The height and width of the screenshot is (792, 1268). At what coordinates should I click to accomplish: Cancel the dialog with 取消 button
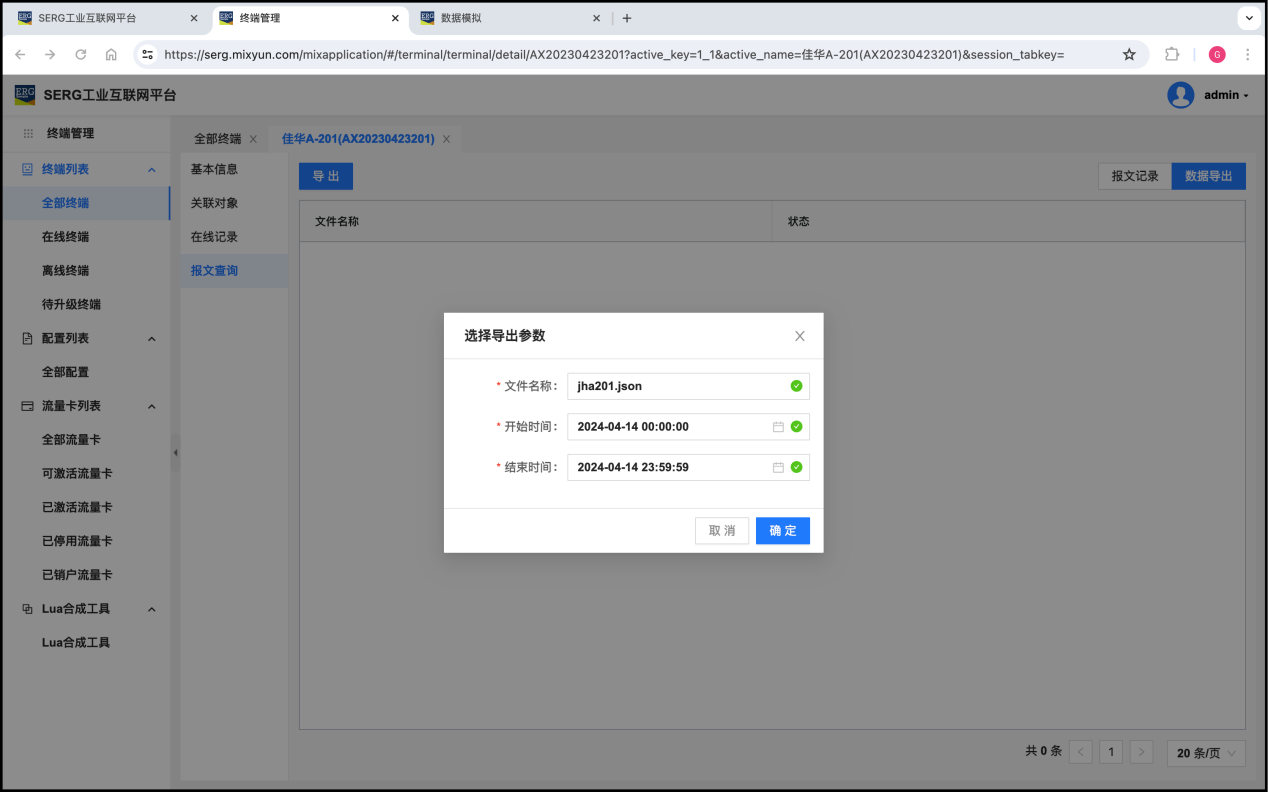coord(722,531)
